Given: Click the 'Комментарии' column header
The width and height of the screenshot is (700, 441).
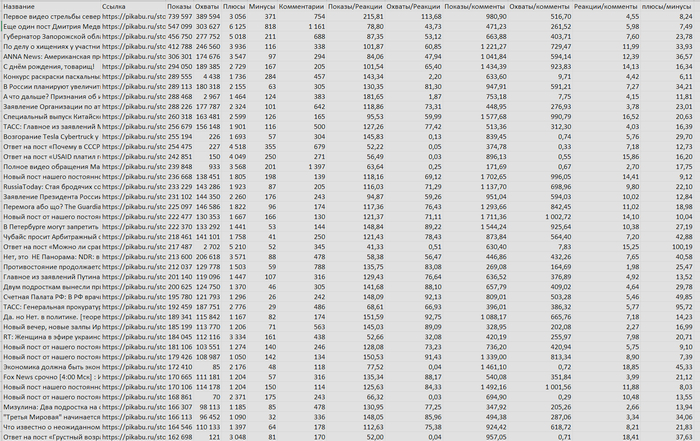Looking at the screenshot, I should point(302,6).
